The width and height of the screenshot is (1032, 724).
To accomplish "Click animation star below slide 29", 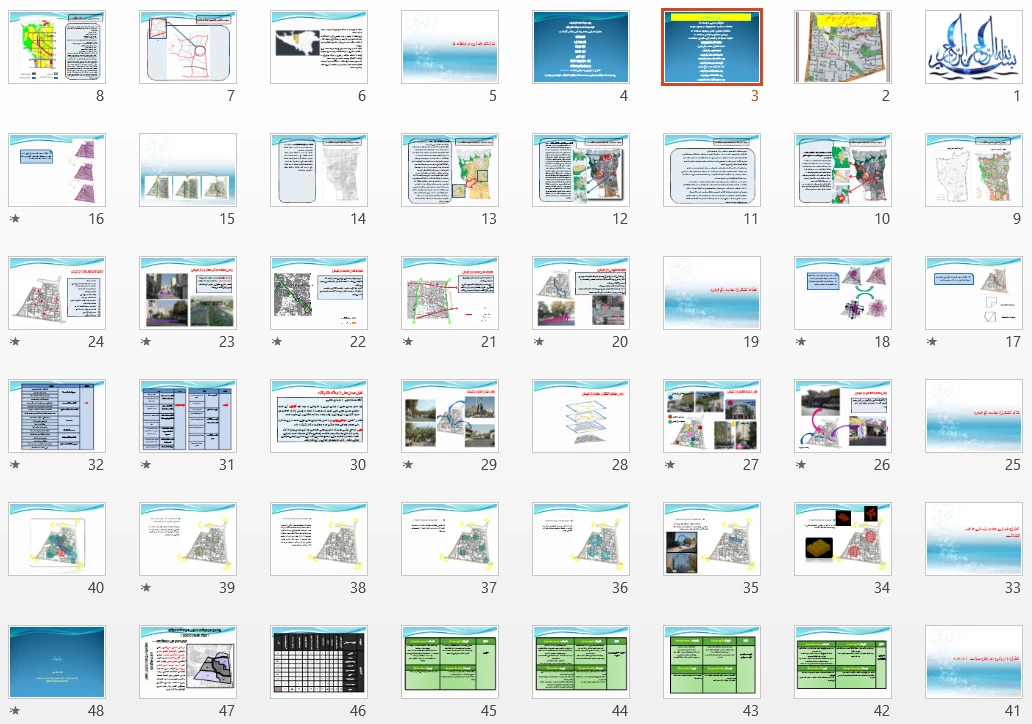I will click(x=407, y=465).
